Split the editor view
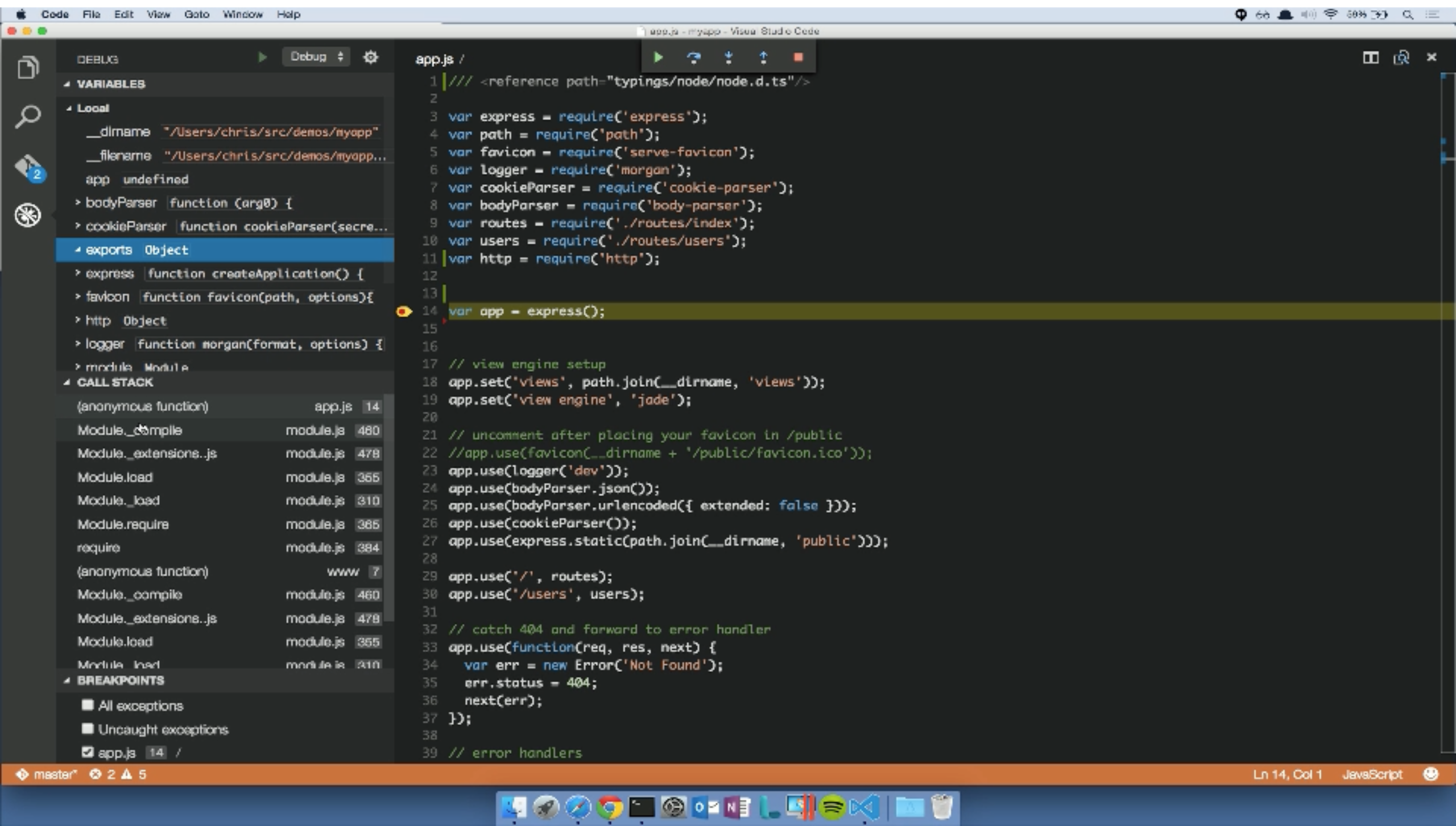This screenshot has height=826, width=1456. click(1371, 57)
